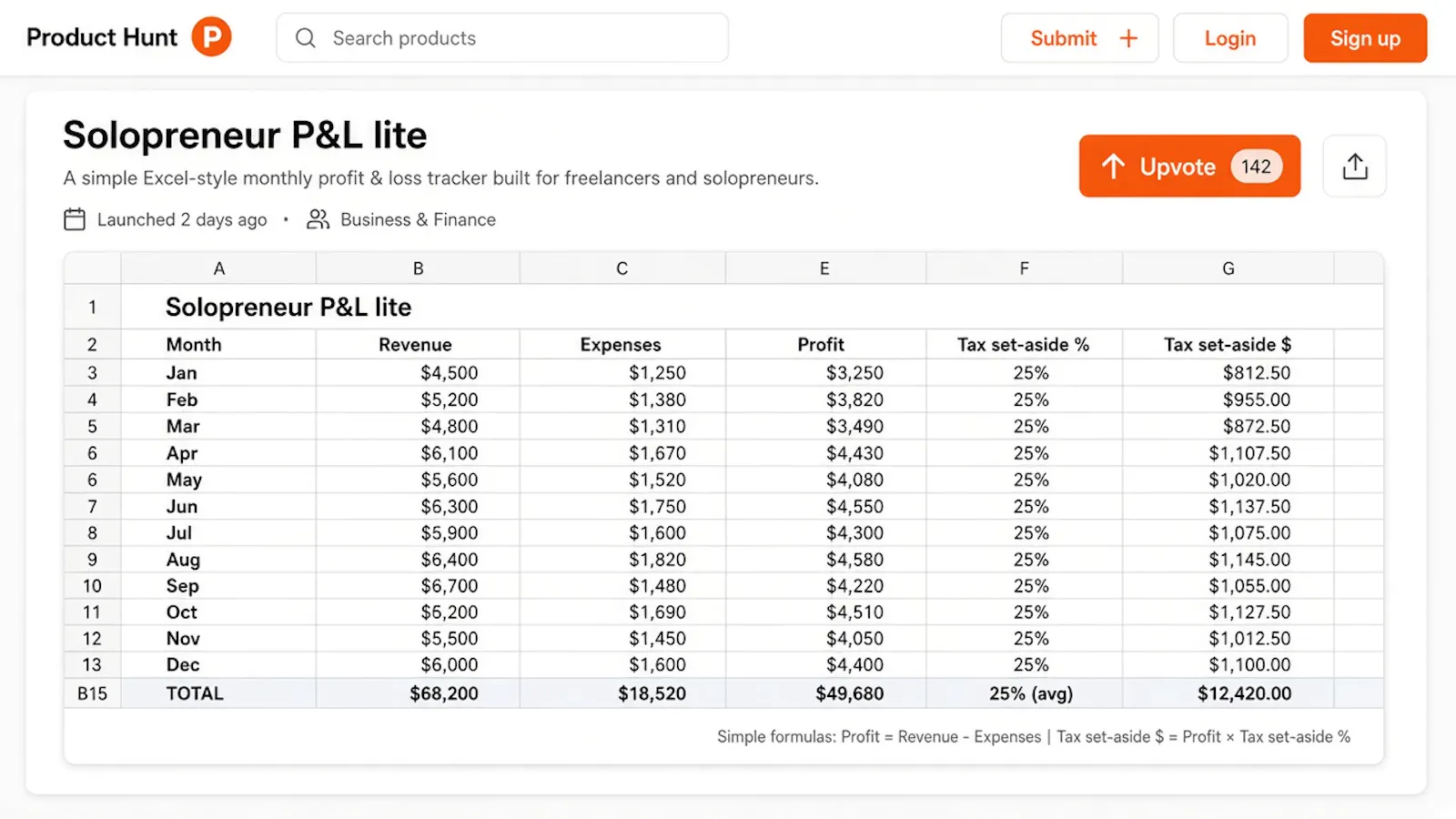Click Nov expenses cell '$1,450'
This screenshot has width=1456, height=819.
click(x=622, y=639)
